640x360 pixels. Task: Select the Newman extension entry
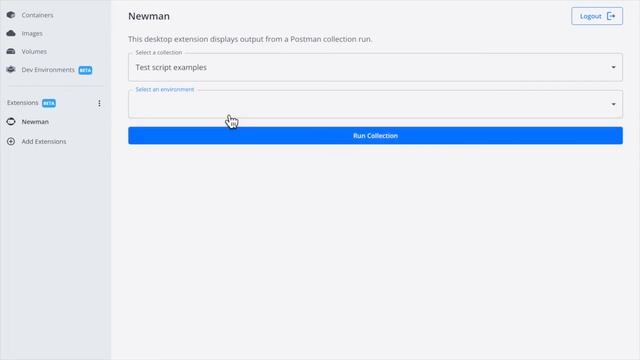35,122
